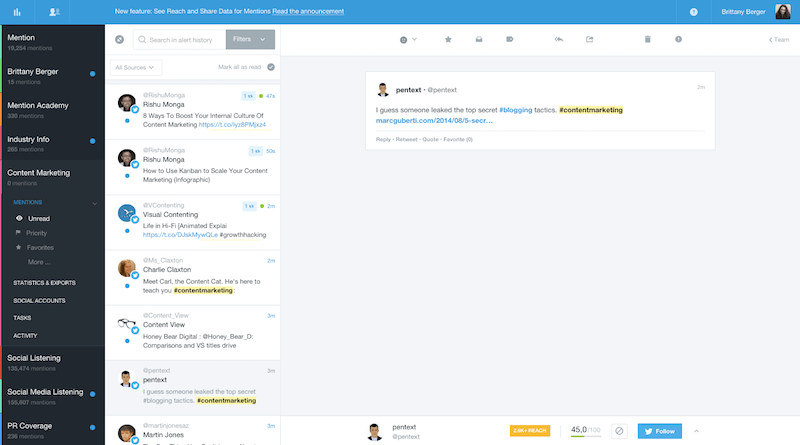Select the Social Accounts menu item

(x=40, y=300)
